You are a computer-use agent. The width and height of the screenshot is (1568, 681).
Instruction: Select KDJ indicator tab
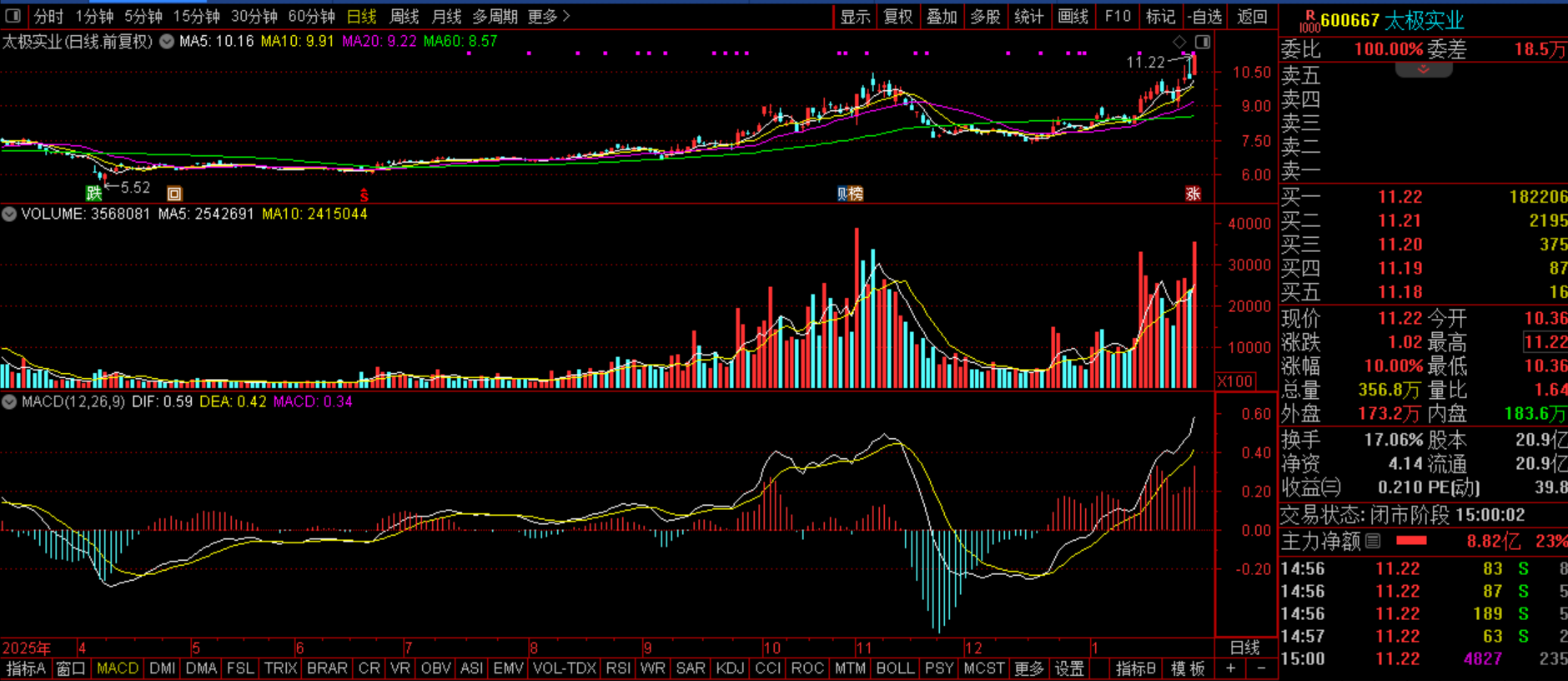tap(730, 668)
